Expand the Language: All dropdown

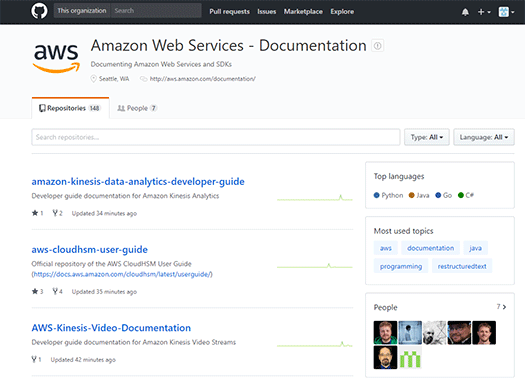(483, 137)
